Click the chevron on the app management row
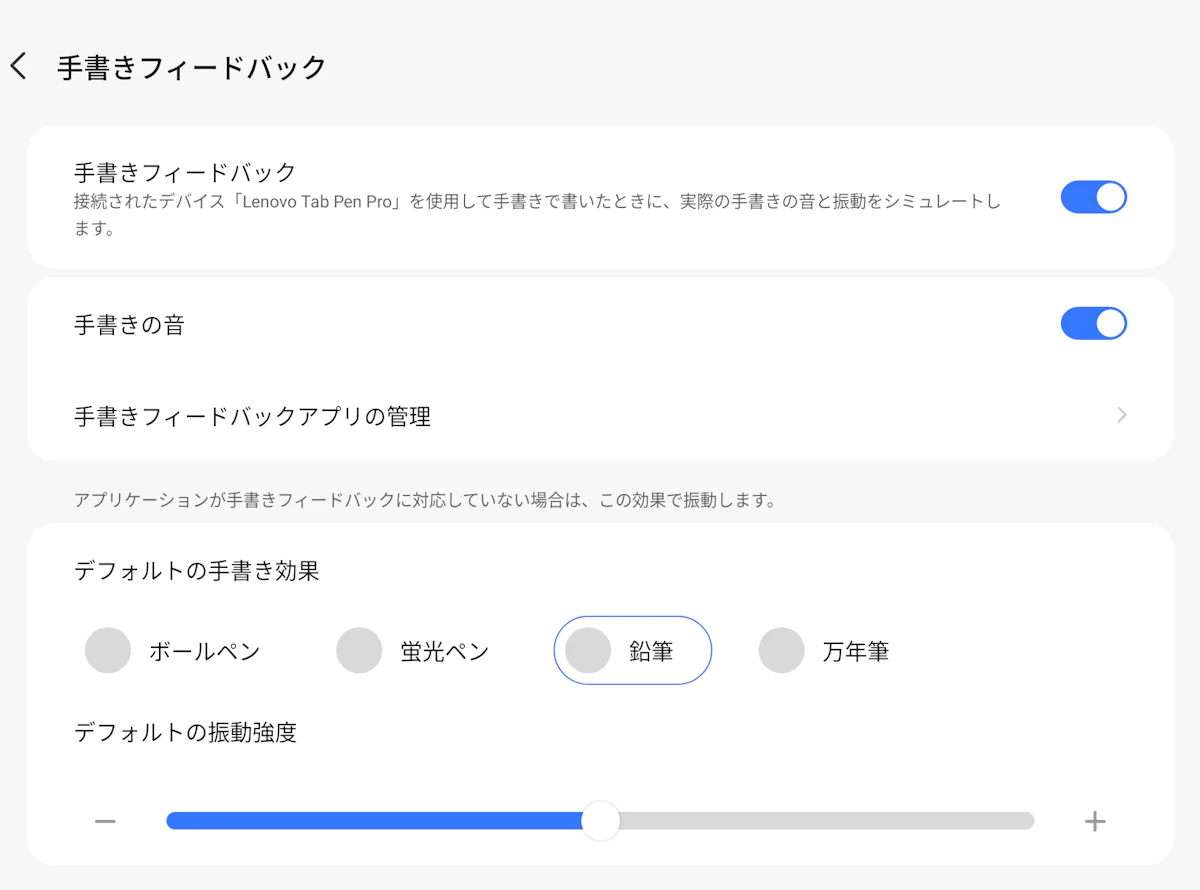The image size is (1200, 890). pos(1121,415)
